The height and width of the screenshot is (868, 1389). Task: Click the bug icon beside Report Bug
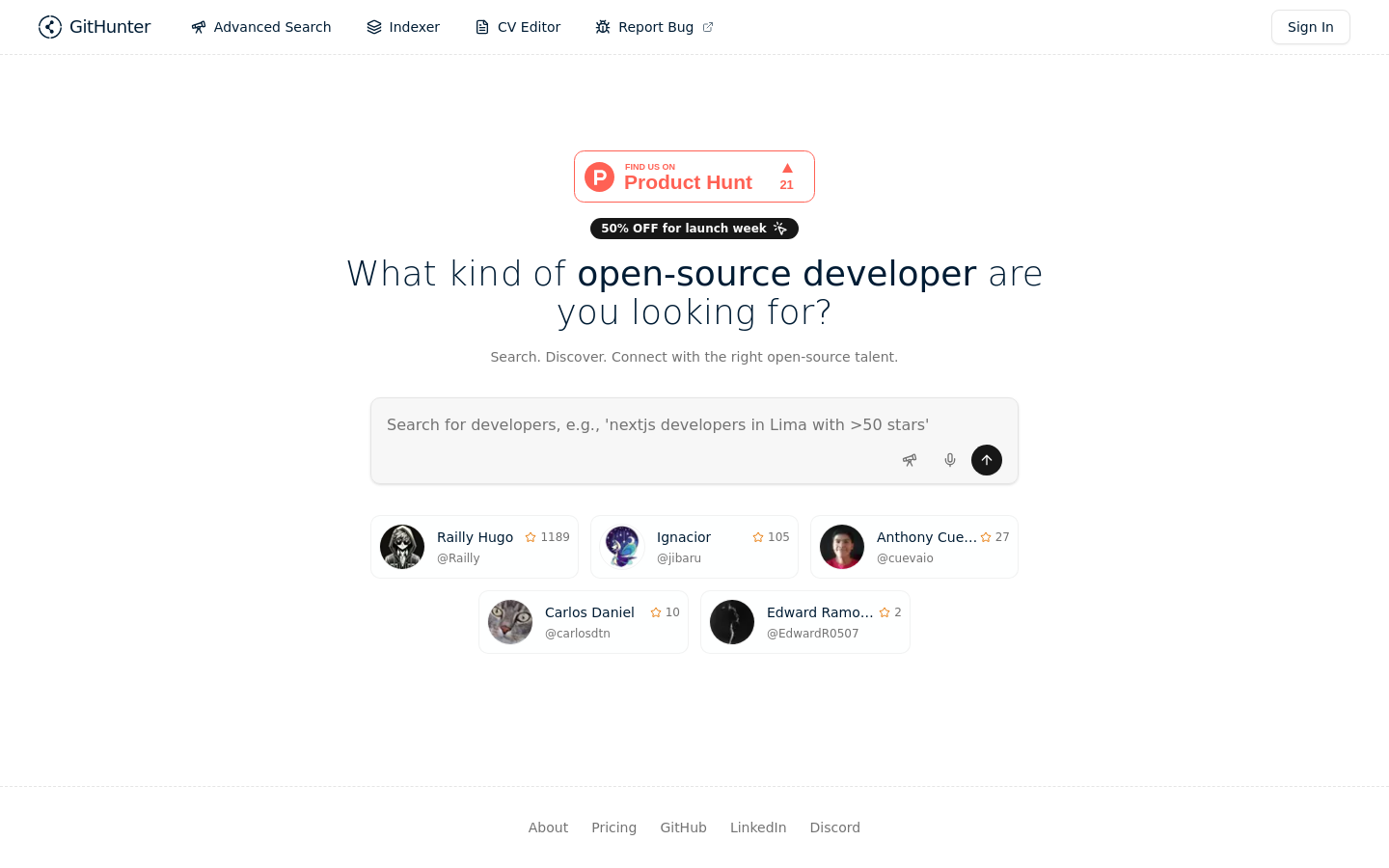603,27
